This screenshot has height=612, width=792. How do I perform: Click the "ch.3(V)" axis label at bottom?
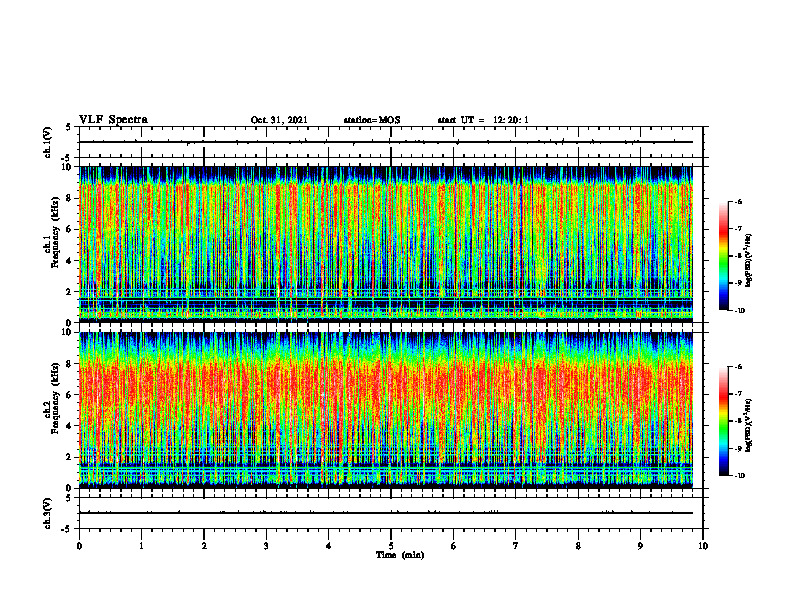coord(47,513)
